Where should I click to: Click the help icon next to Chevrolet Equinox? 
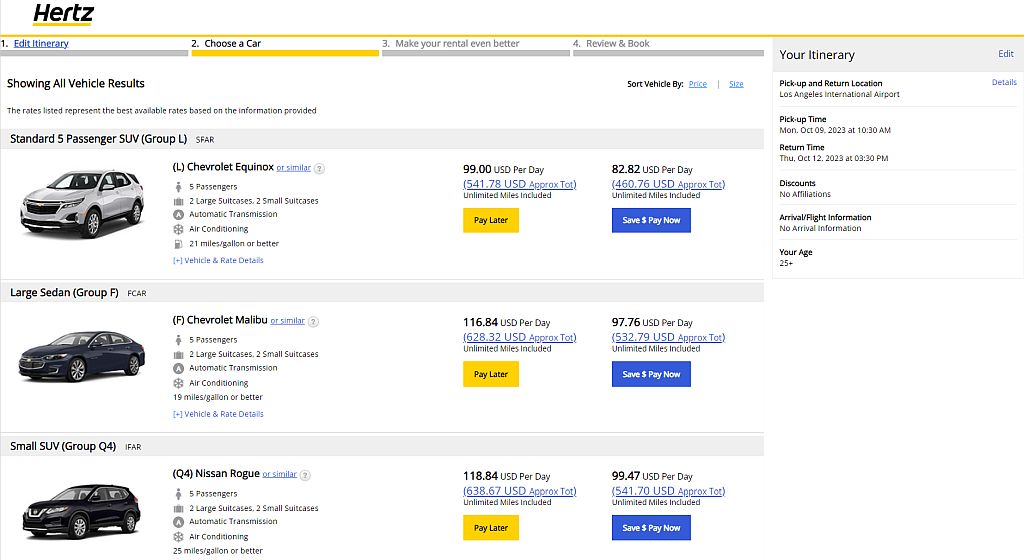tap(319, 168)
